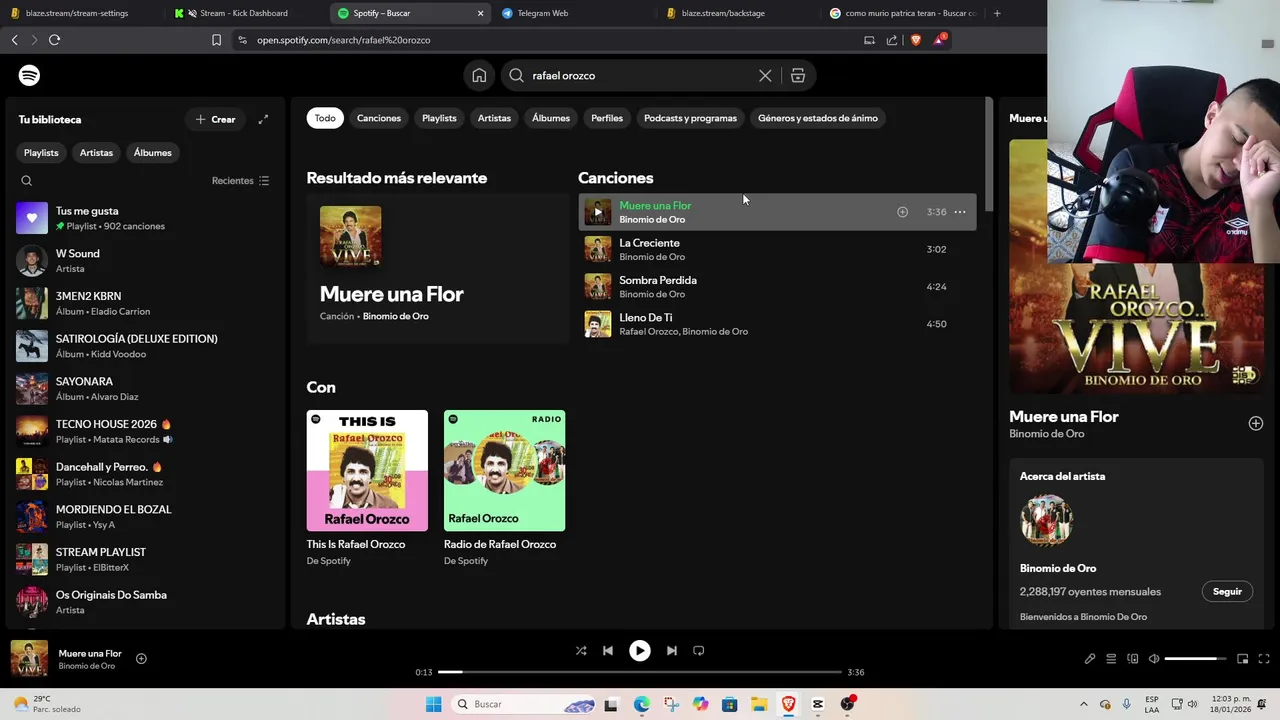Bookmark this page in the browser
Viewport: 1280px width, 720px height.
pyautogui.click(x=216, y=40)
